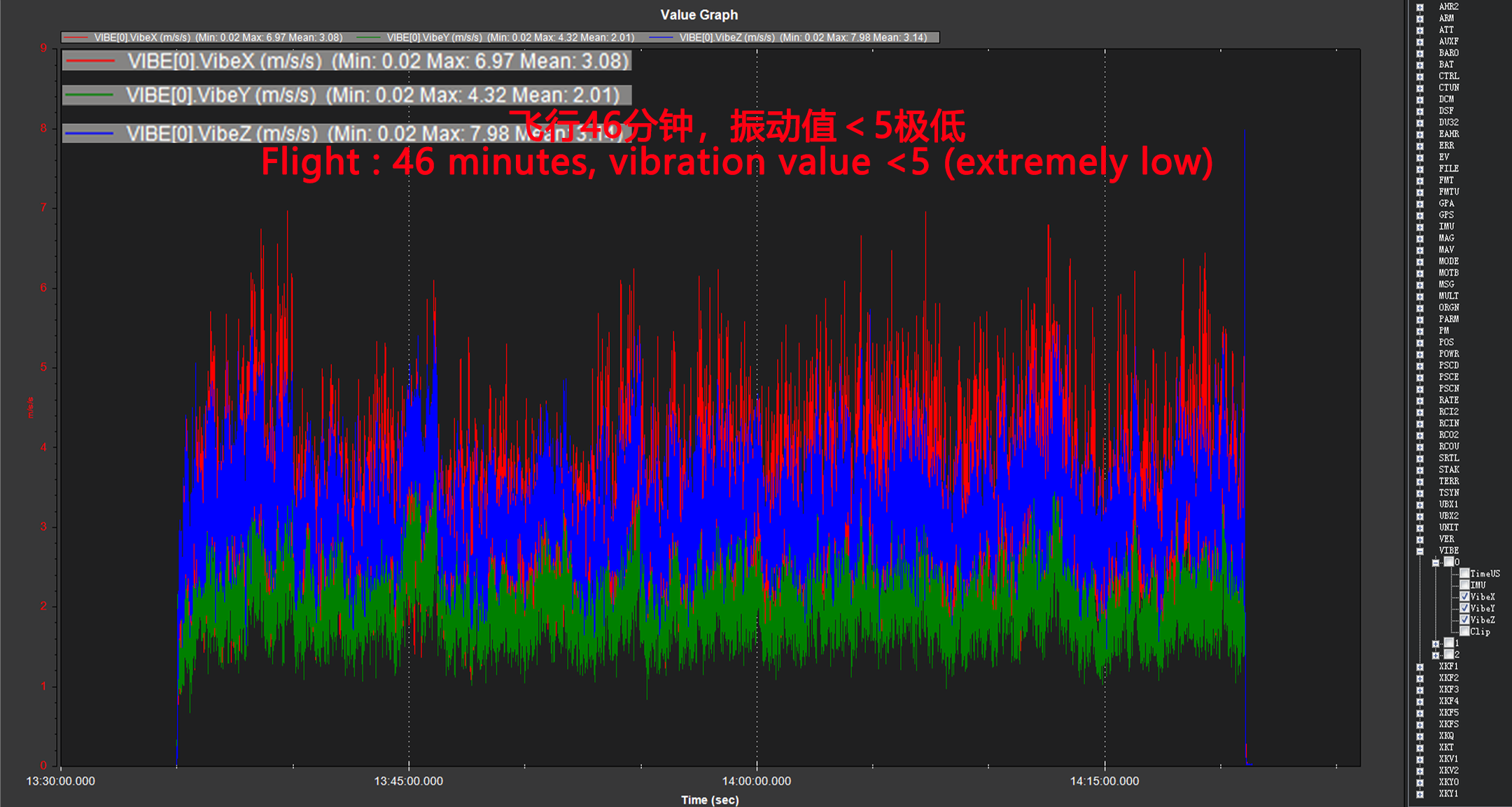This screenshot has height=807, width=1512.
Task: Click plus icon beside RCOU
Action: point(1420,447)
